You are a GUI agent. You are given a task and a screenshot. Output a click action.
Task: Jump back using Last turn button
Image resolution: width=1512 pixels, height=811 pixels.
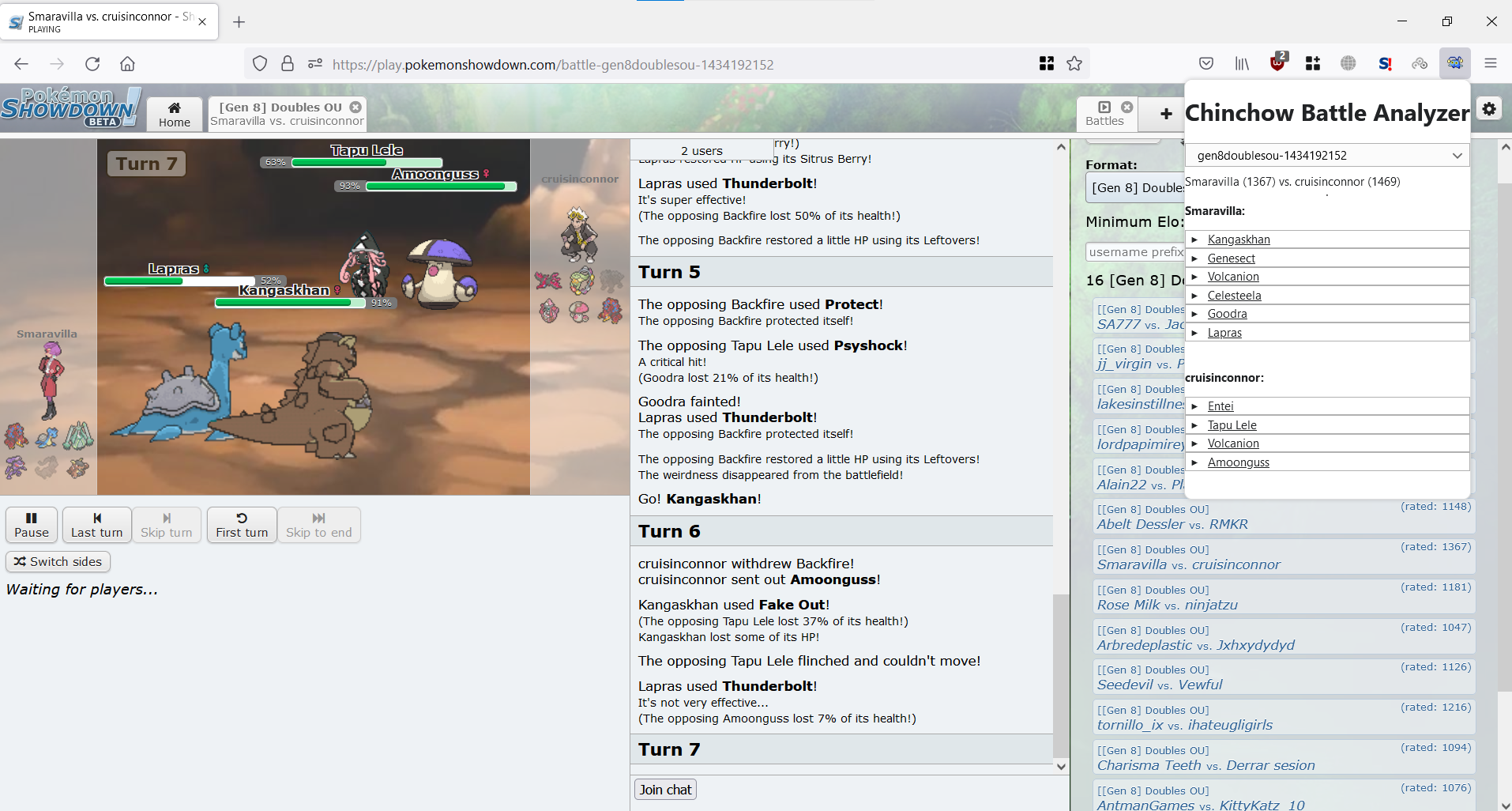tap(97, 525)
